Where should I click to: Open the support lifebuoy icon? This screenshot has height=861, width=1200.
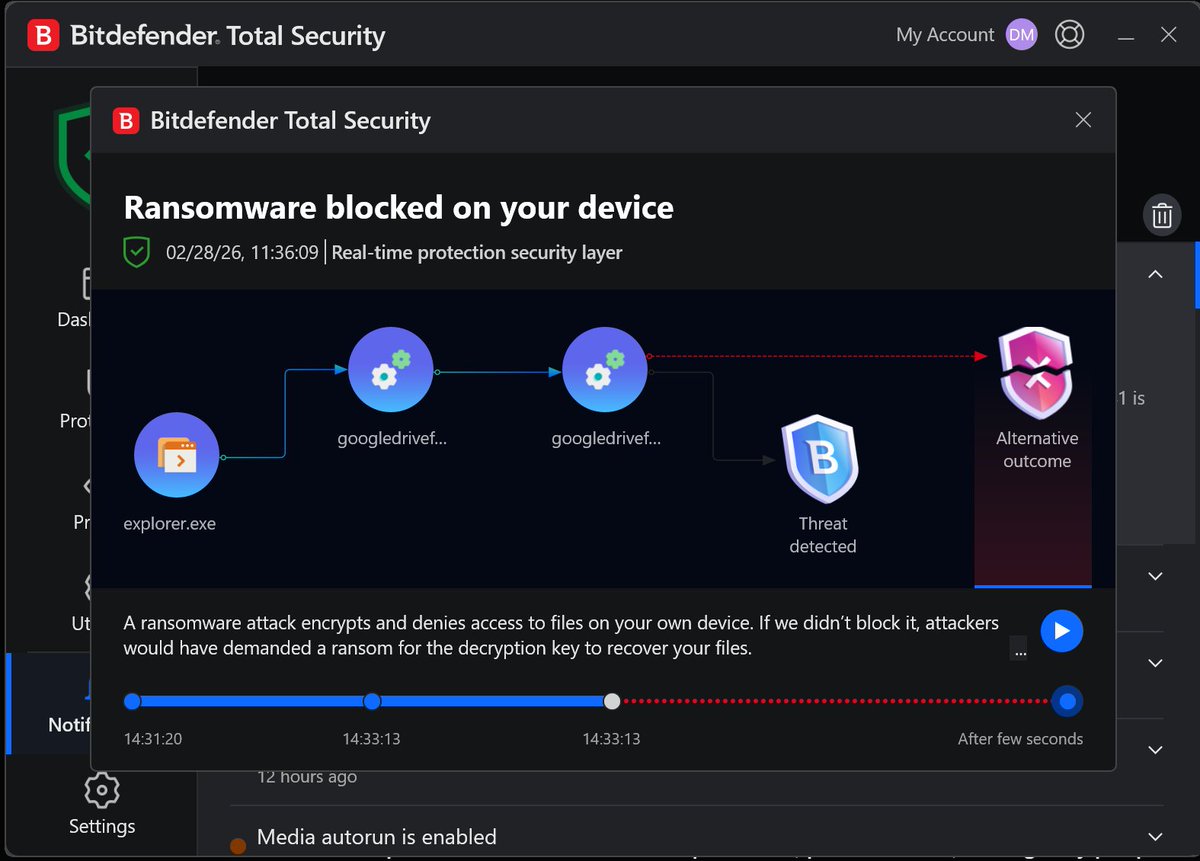click(x=1070, y=35)
